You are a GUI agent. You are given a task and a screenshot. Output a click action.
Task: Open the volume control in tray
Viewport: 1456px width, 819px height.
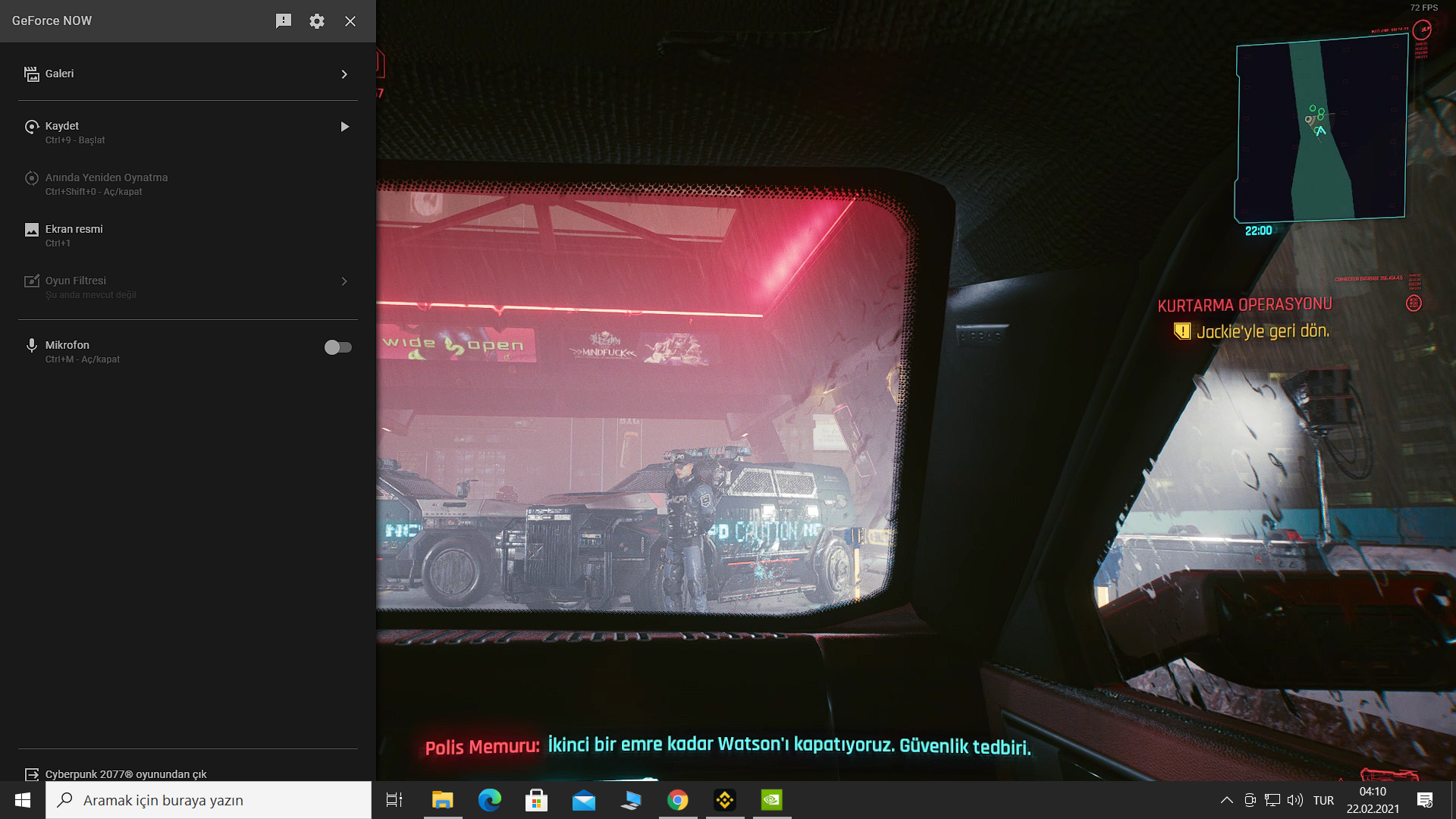pyautogui.click(x=1295, y=800)
